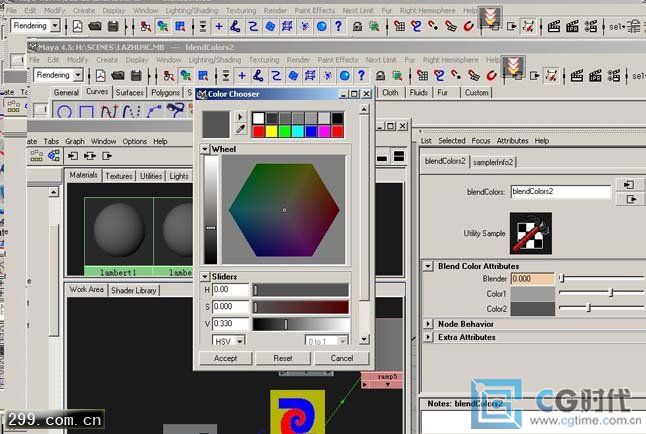Click the load attributes arrow button beside blendColors name

tap(629, 185)
